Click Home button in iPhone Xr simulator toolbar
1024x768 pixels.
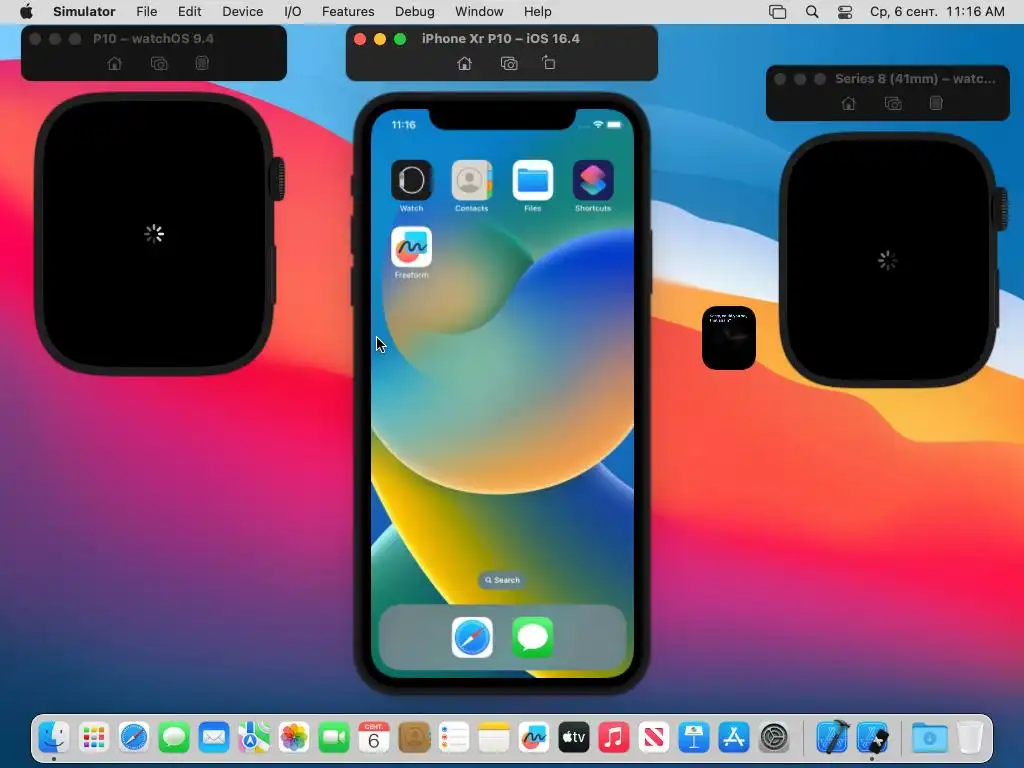pos(464,63)
